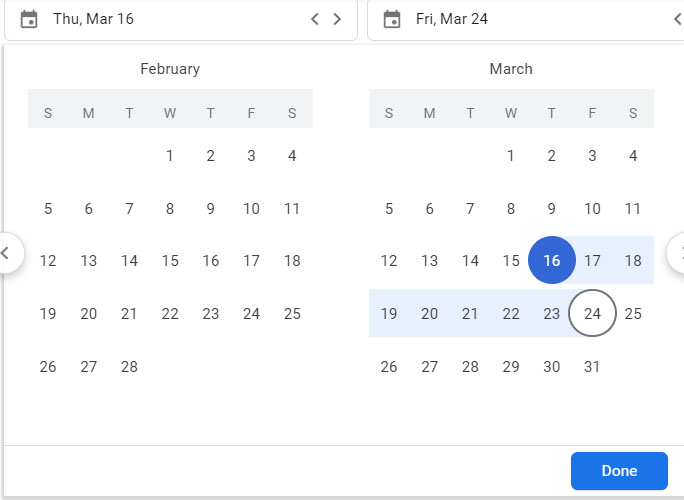Pick March 20 in the highlighted range
684x500 pixels.
(x=429, y=314)
